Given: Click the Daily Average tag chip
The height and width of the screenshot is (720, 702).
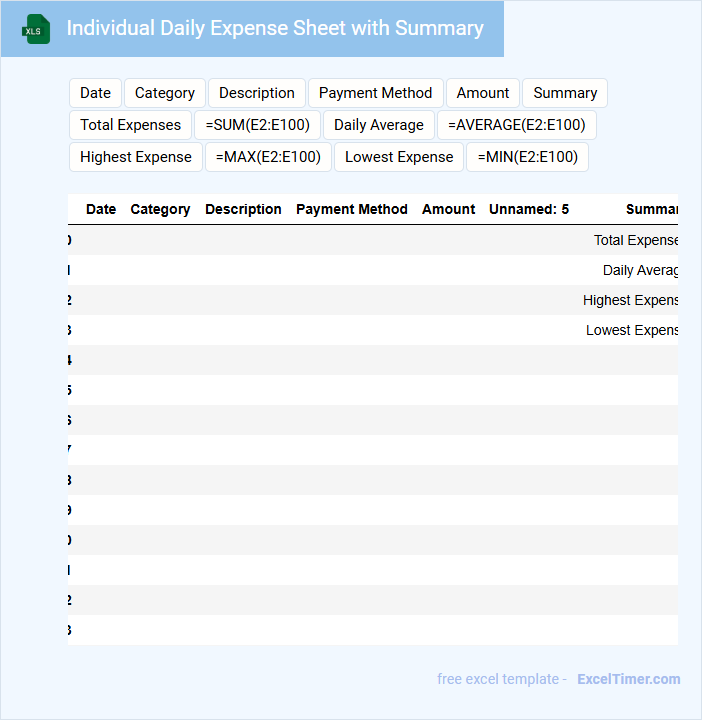Looking at the screenshot, I should point(379,125).
